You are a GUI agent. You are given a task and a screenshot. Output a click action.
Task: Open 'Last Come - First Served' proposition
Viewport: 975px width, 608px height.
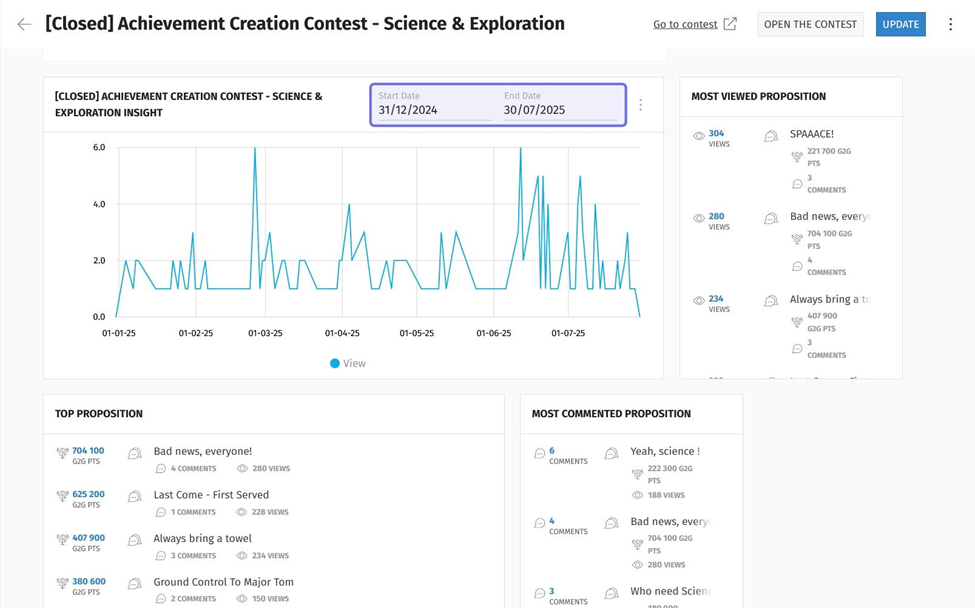point(211,495)
